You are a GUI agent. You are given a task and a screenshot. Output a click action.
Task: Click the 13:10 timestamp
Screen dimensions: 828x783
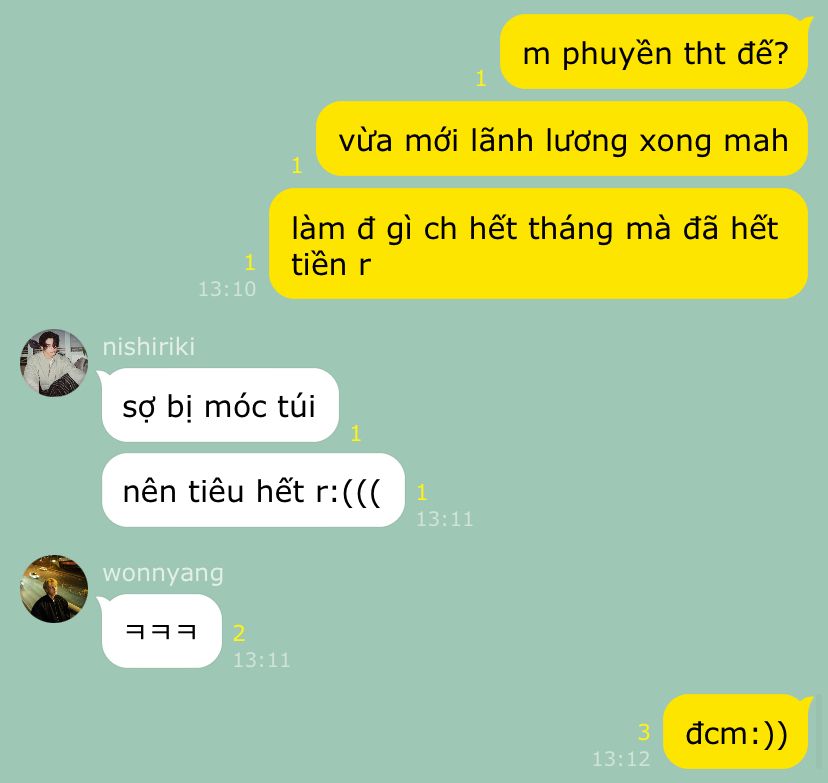point(227,289)
